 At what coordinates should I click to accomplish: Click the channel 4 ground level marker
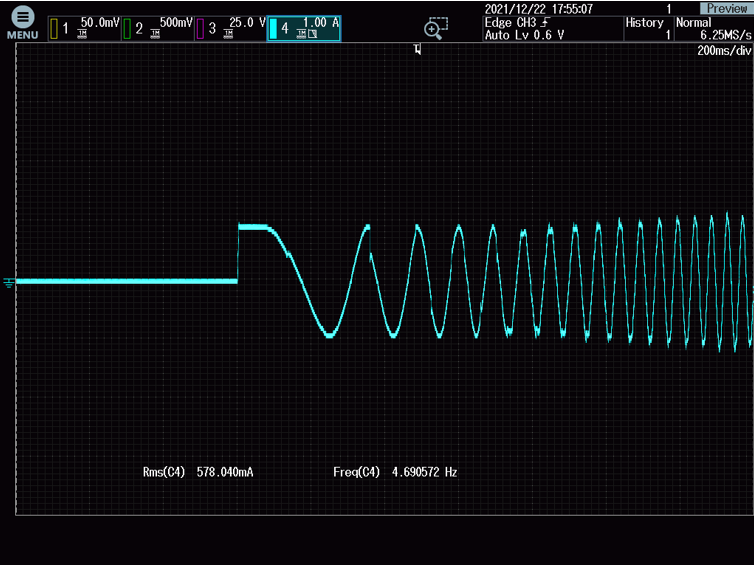tap(9, 282)
